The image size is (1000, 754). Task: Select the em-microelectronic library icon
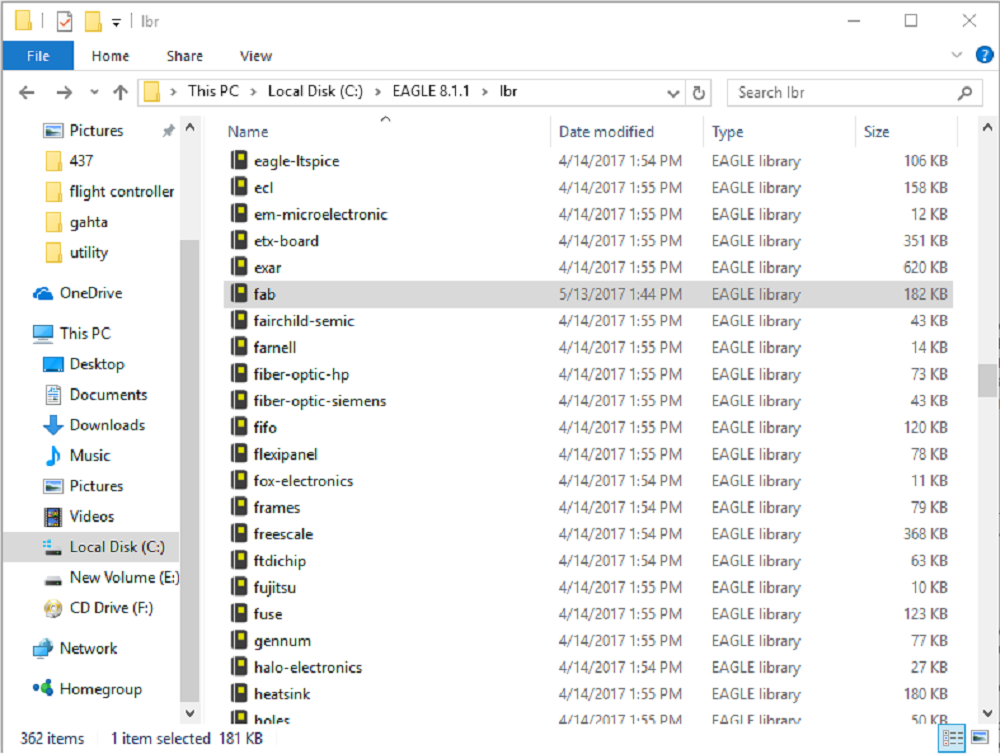(x=239, y=214)
